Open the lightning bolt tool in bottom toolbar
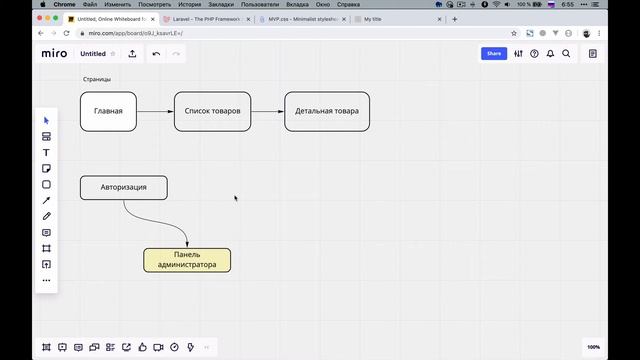This screenshot has height=360, width=640. click(190, 347)
